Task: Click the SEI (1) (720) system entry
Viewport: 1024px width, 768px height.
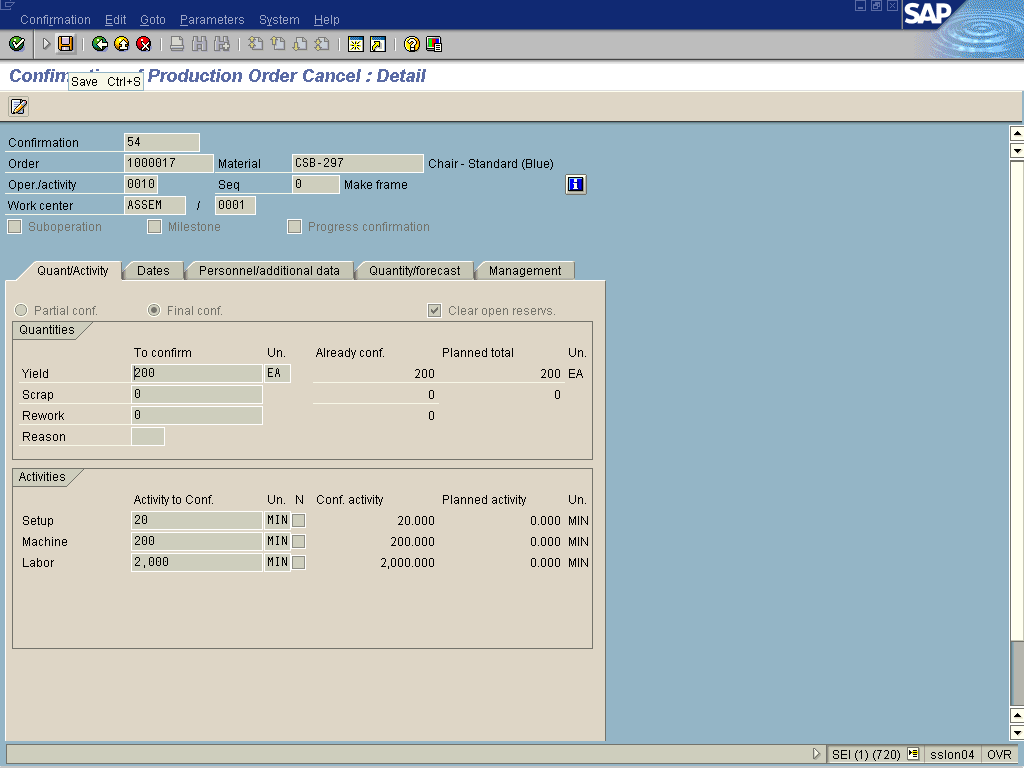Action: click(x=866, y=754)
